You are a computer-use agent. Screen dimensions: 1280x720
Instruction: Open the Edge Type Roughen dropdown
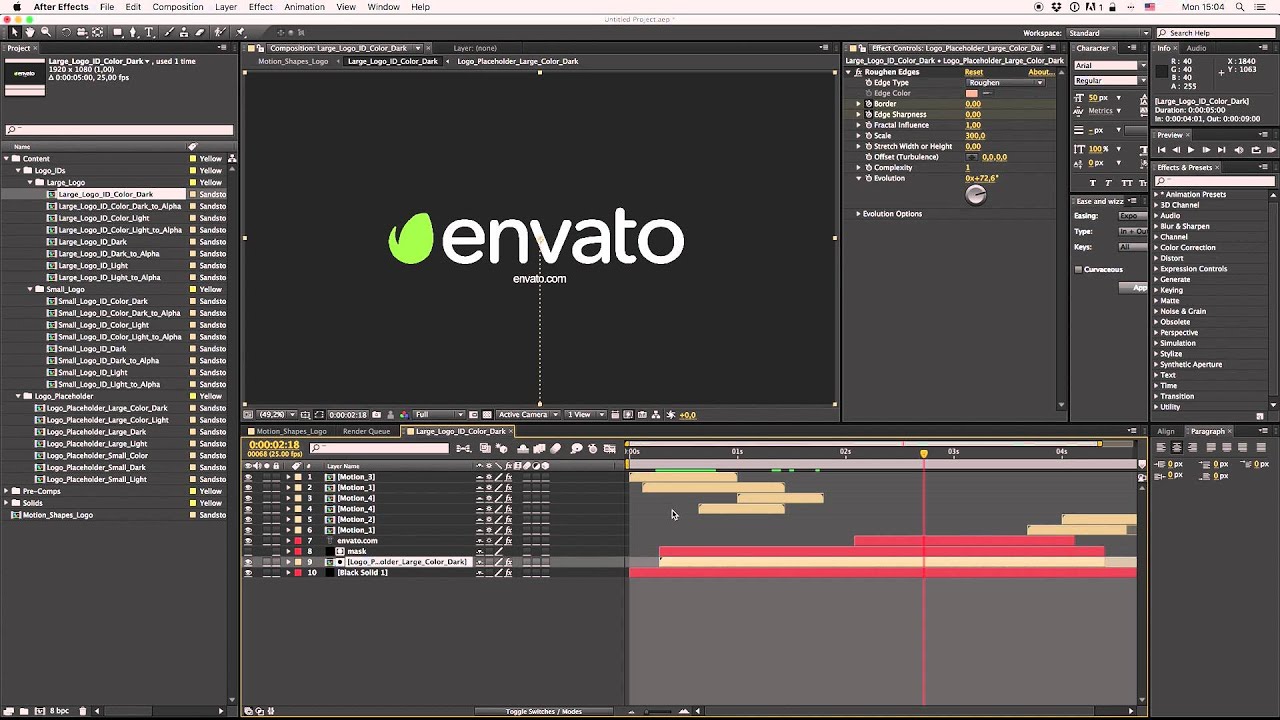coord(1005,83)
